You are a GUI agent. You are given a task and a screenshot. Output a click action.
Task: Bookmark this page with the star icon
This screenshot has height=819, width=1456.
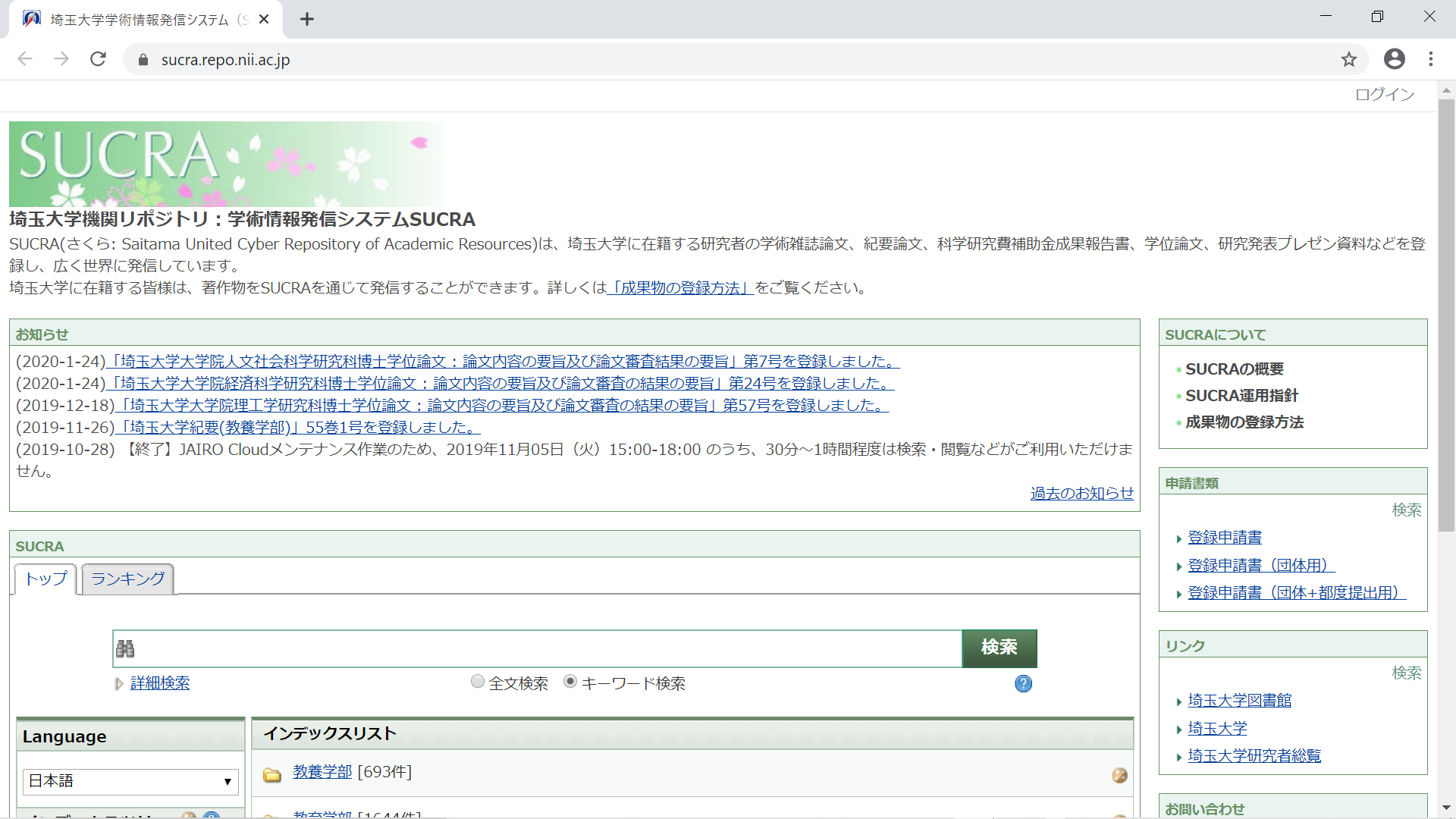(1348, 59)
